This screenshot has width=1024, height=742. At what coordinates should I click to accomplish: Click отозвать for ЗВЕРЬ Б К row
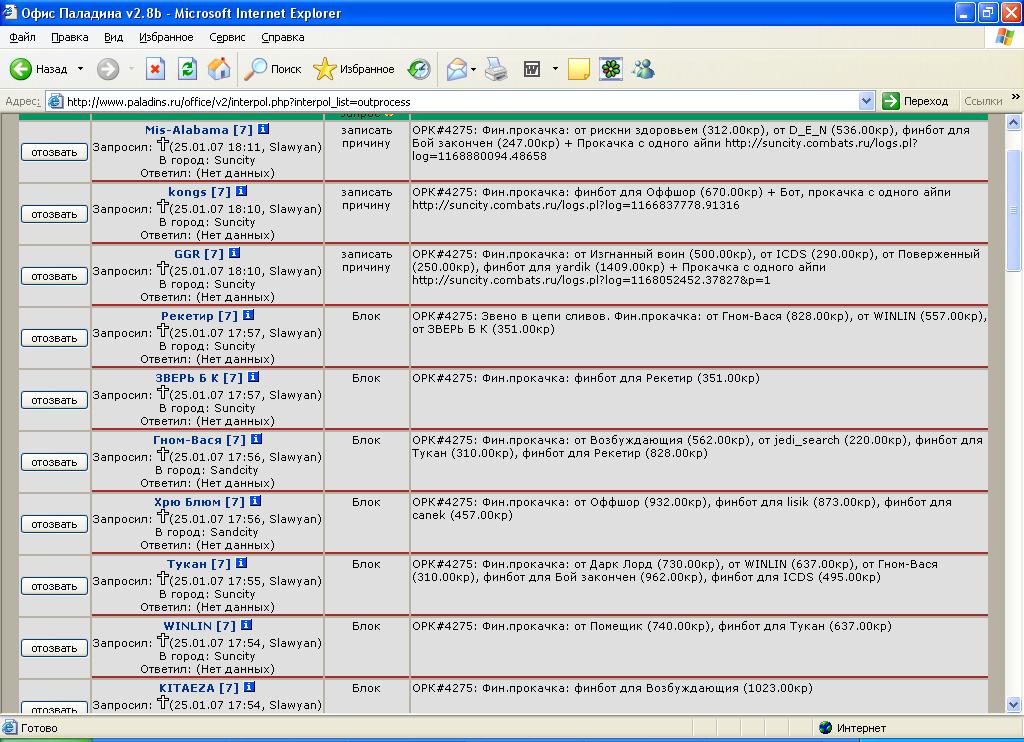(x=54, y=400)
